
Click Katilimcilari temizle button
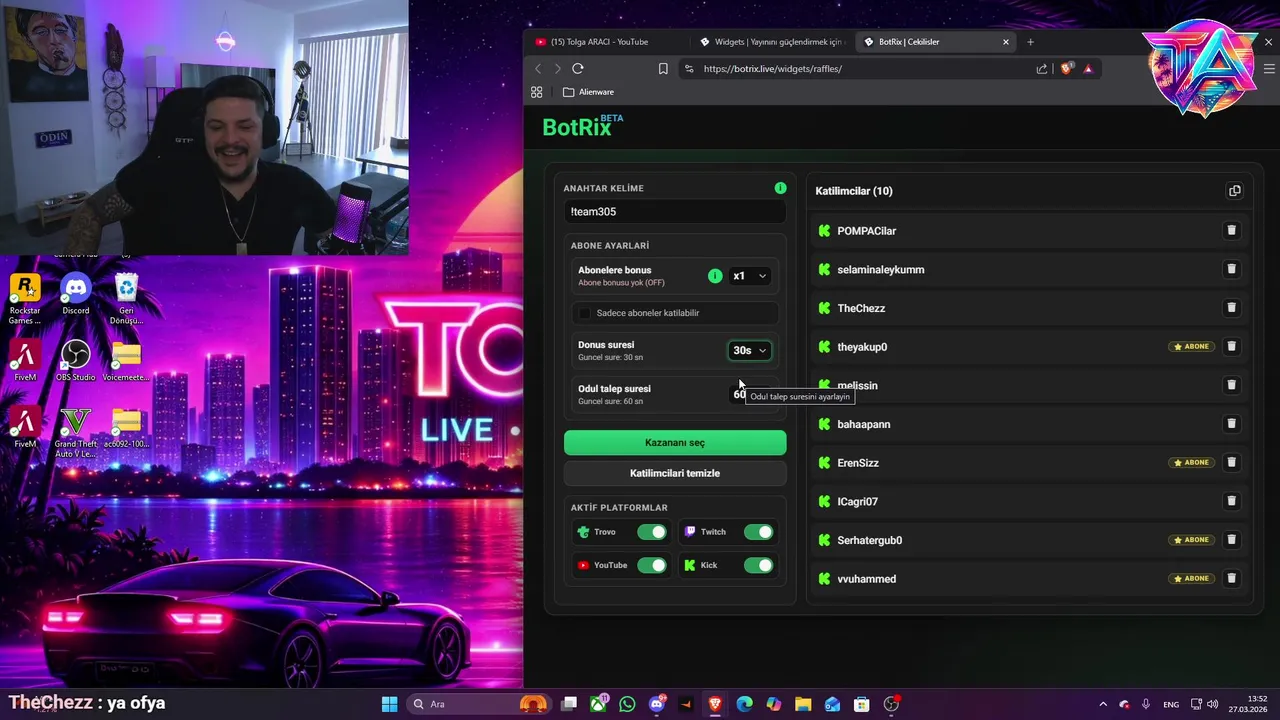click(x=675, y=473)
